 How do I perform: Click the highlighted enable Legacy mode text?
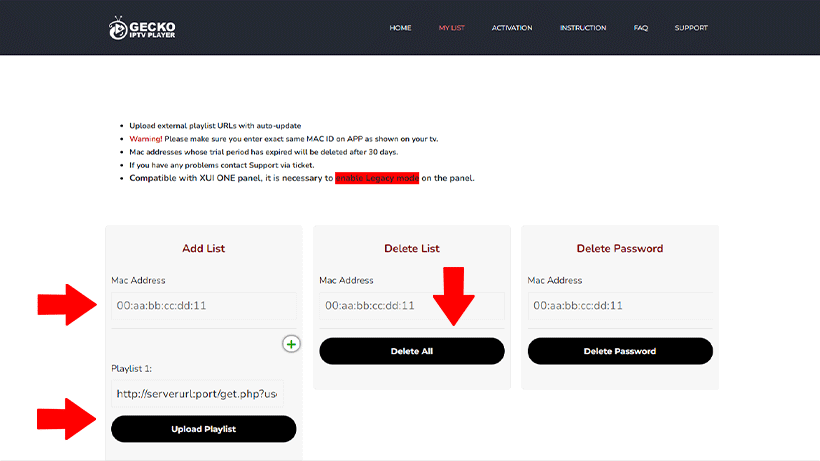[377, 178]
